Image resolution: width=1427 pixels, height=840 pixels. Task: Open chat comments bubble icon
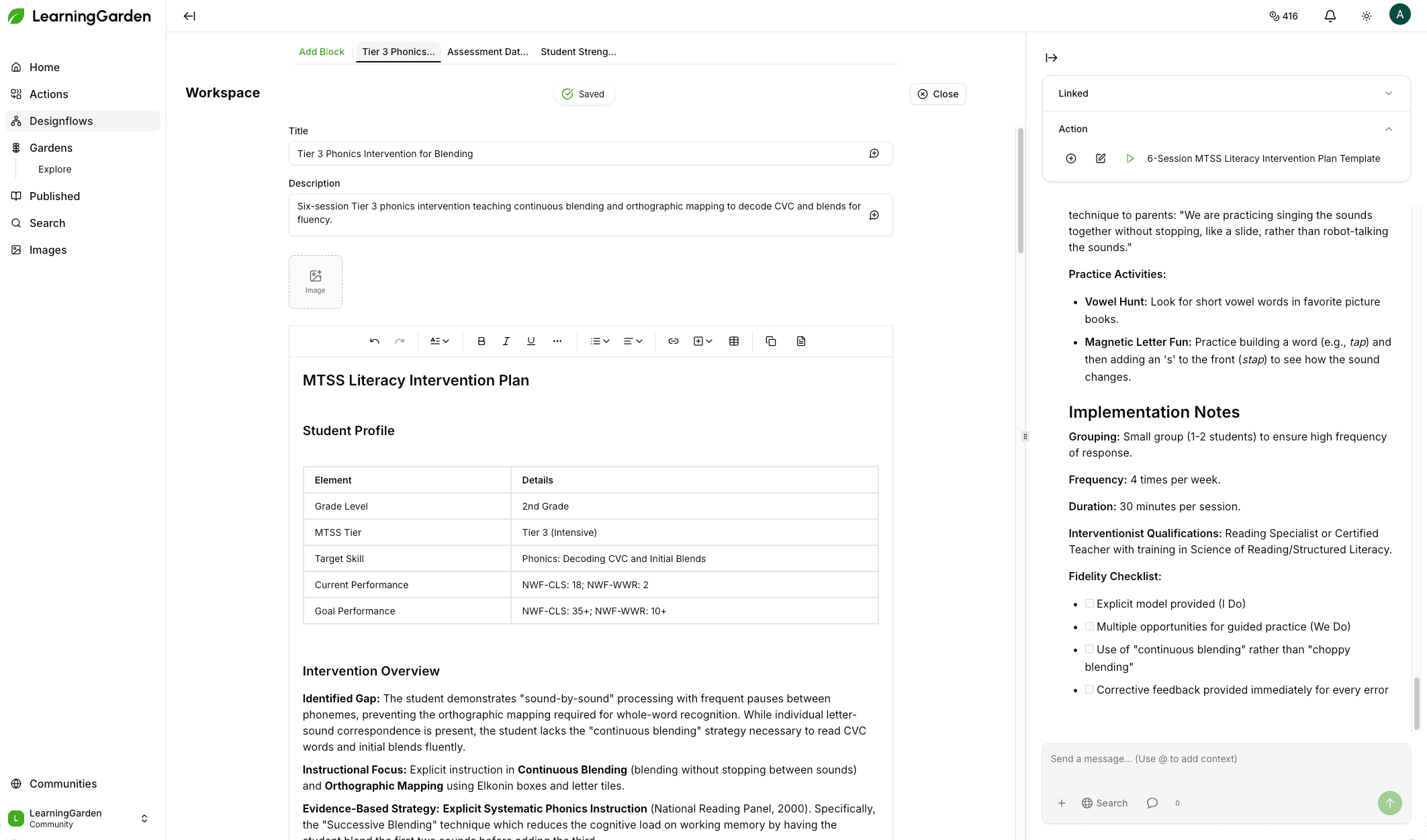click(1152, 803)
